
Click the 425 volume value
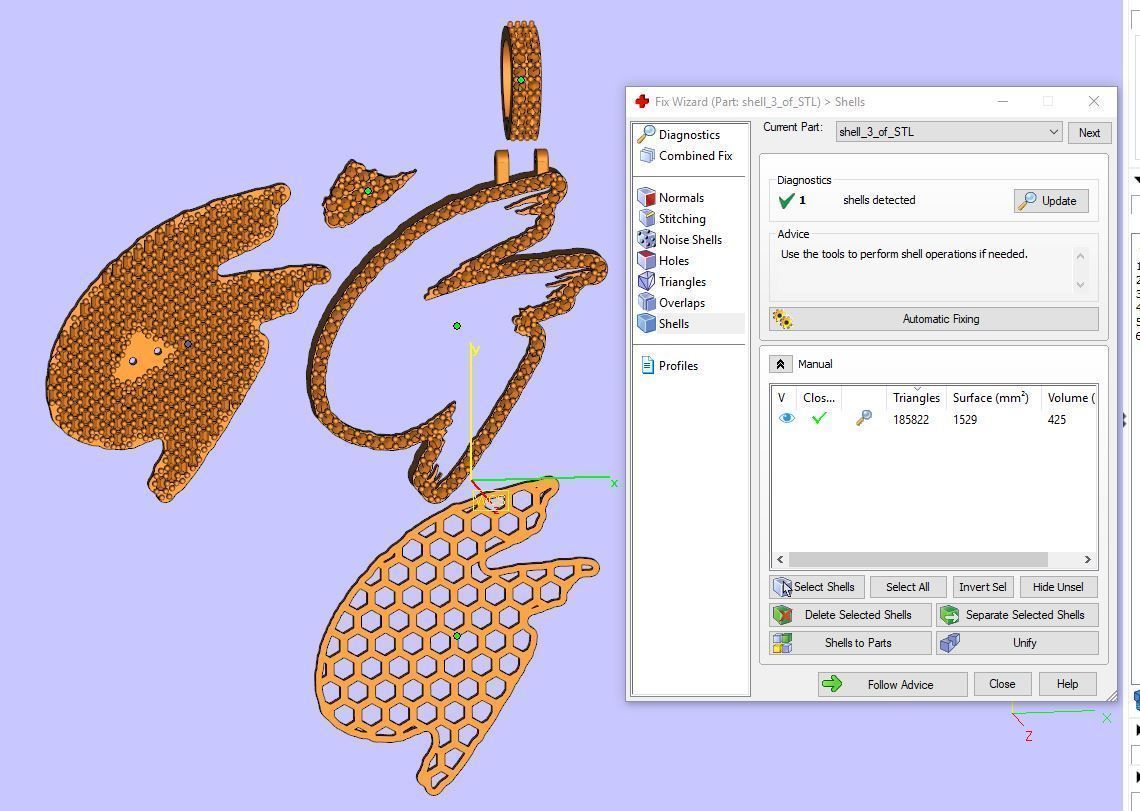click(1056, 420)
